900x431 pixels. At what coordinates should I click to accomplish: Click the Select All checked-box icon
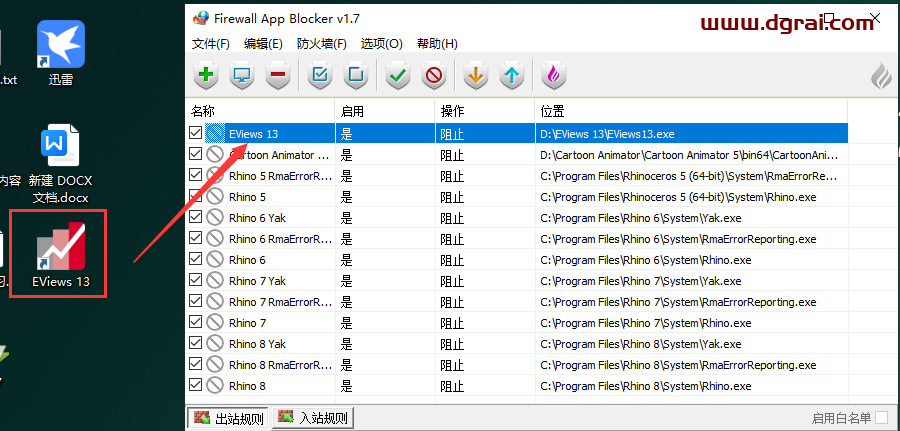point(320,75)
